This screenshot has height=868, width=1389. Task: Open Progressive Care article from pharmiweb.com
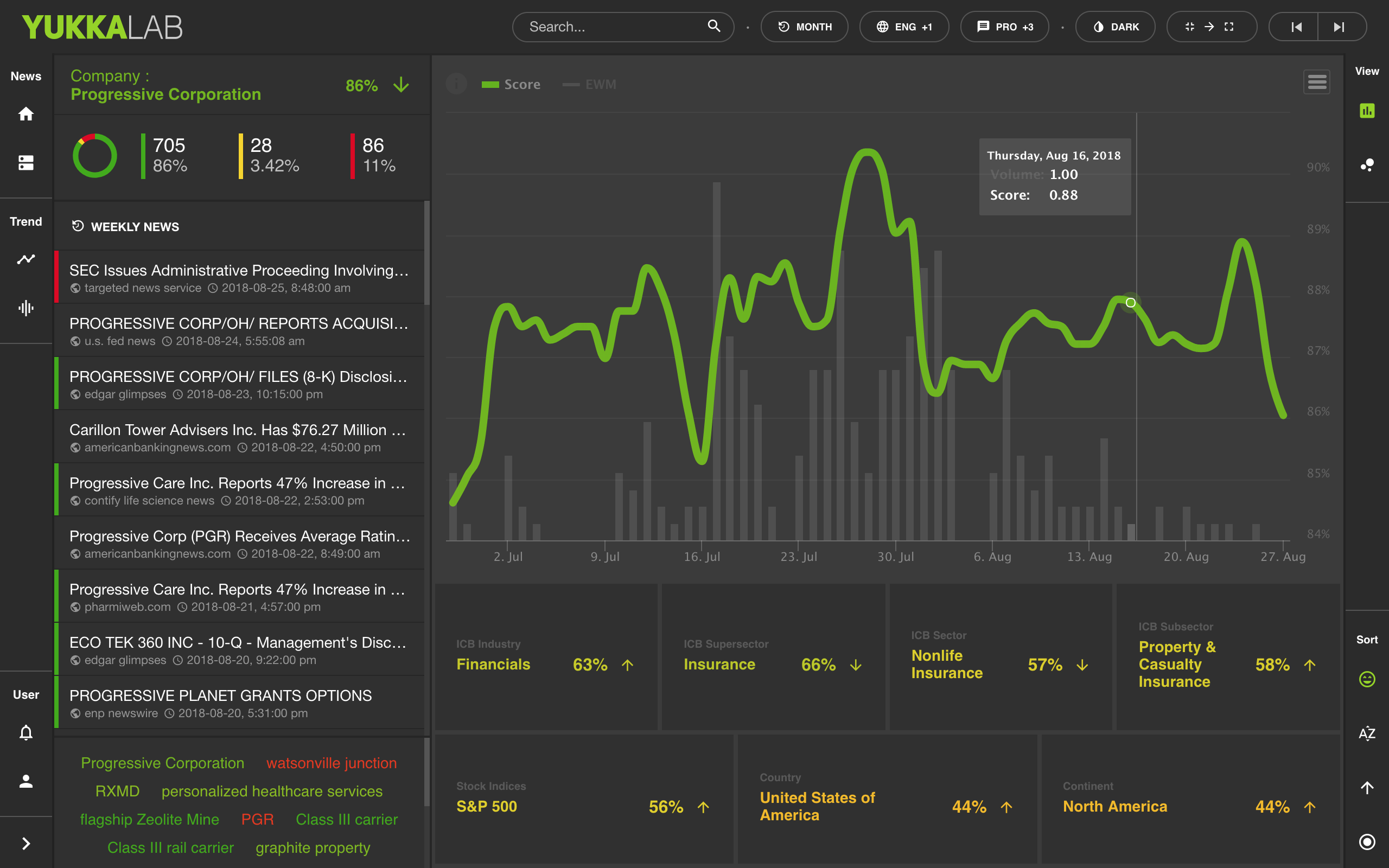coord(239,596)
